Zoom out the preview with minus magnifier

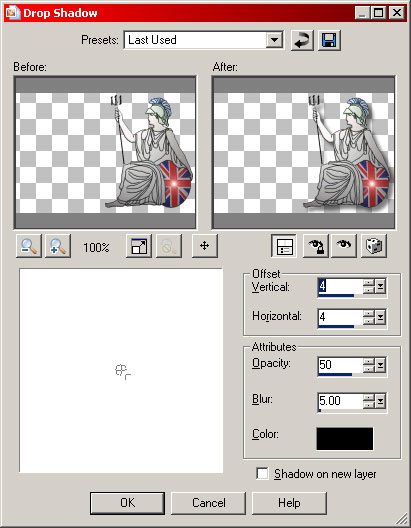point(29,246)
